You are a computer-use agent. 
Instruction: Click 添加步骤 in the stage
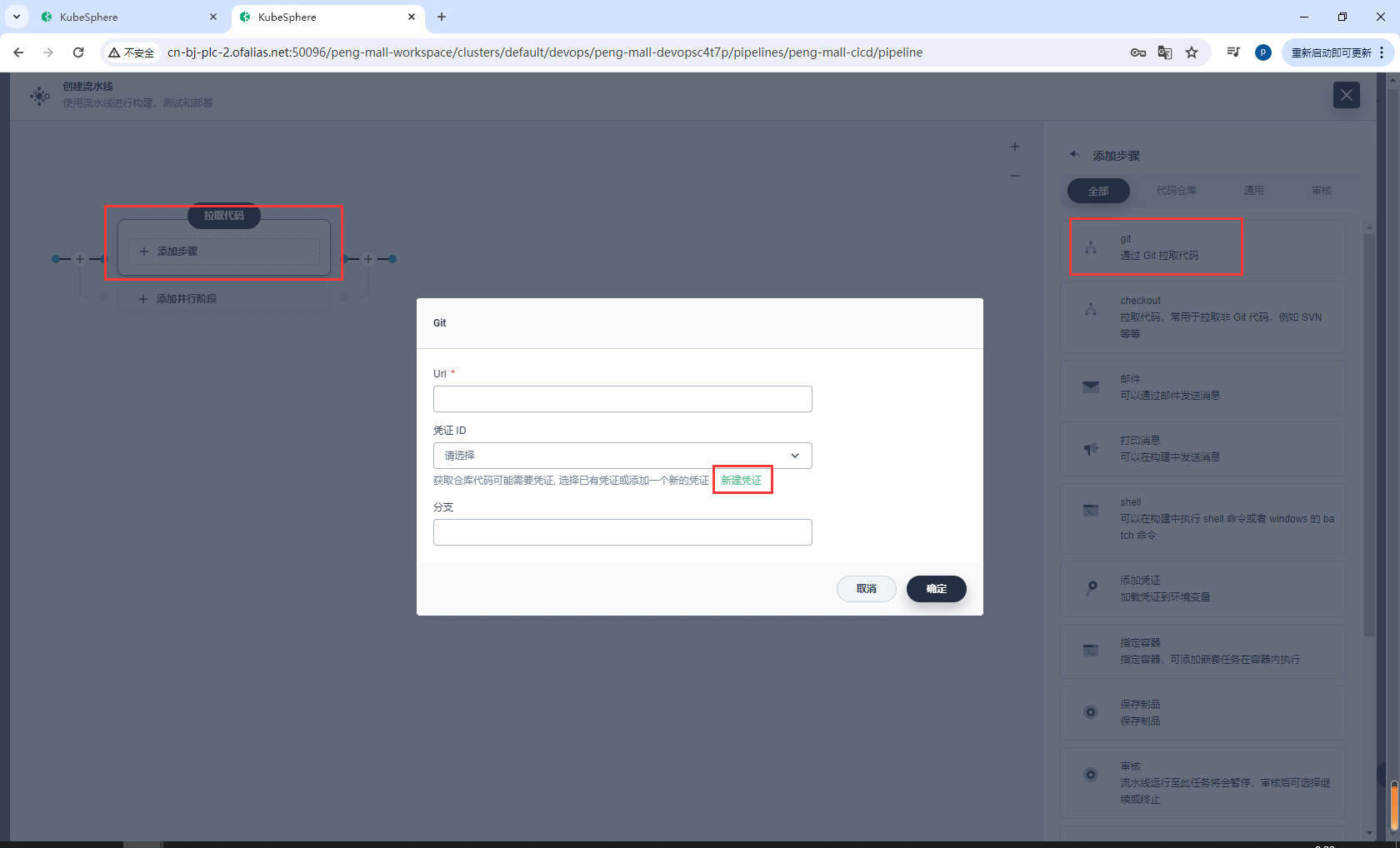click(x=224, y=252)
